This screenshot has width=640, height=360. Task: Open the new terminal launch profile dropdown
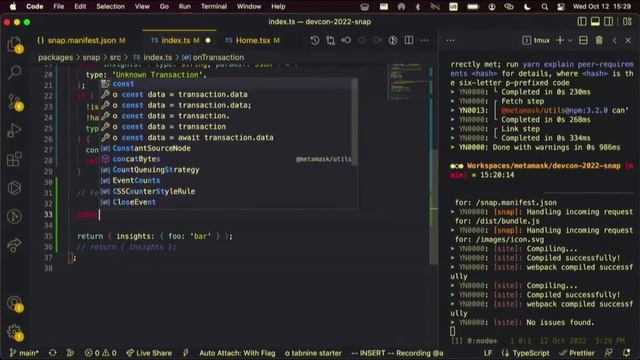[570, 40]
